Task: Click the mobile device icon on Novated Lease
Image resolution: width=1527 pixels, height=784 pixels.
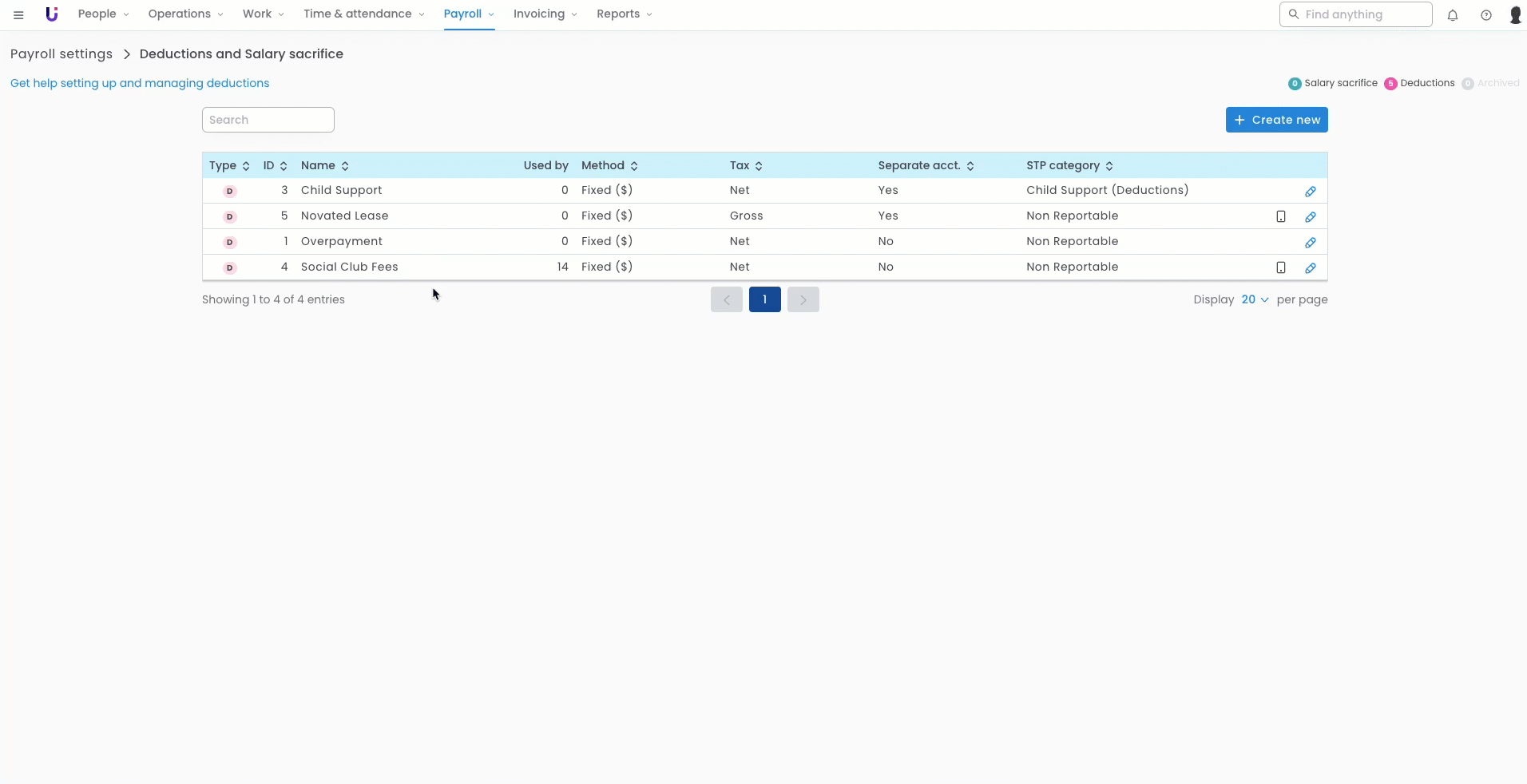Action: [x=1280, y=217]
